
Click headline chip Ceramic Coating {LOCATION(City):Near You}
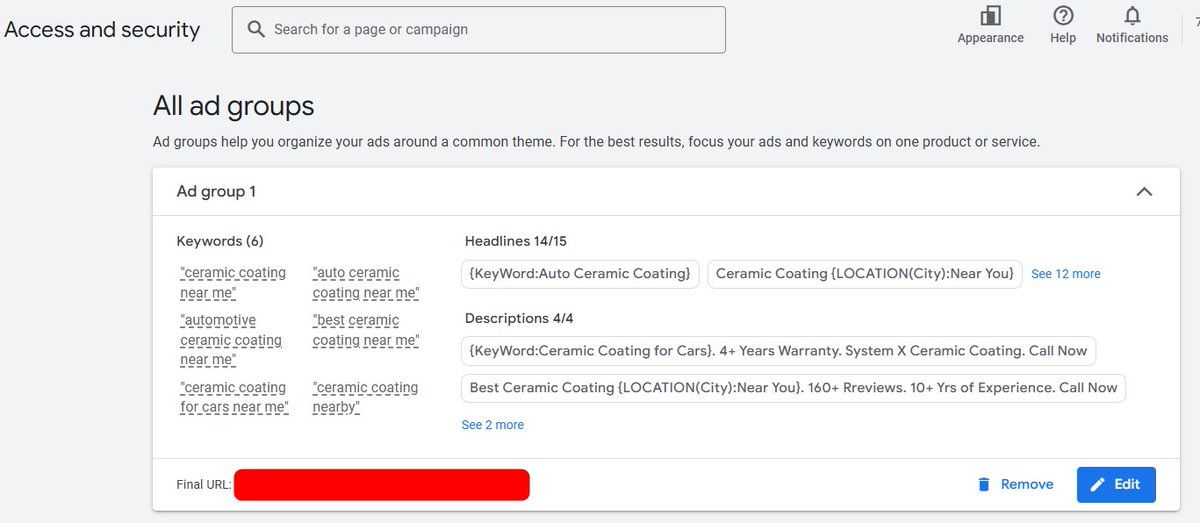(x=865, y=274)
